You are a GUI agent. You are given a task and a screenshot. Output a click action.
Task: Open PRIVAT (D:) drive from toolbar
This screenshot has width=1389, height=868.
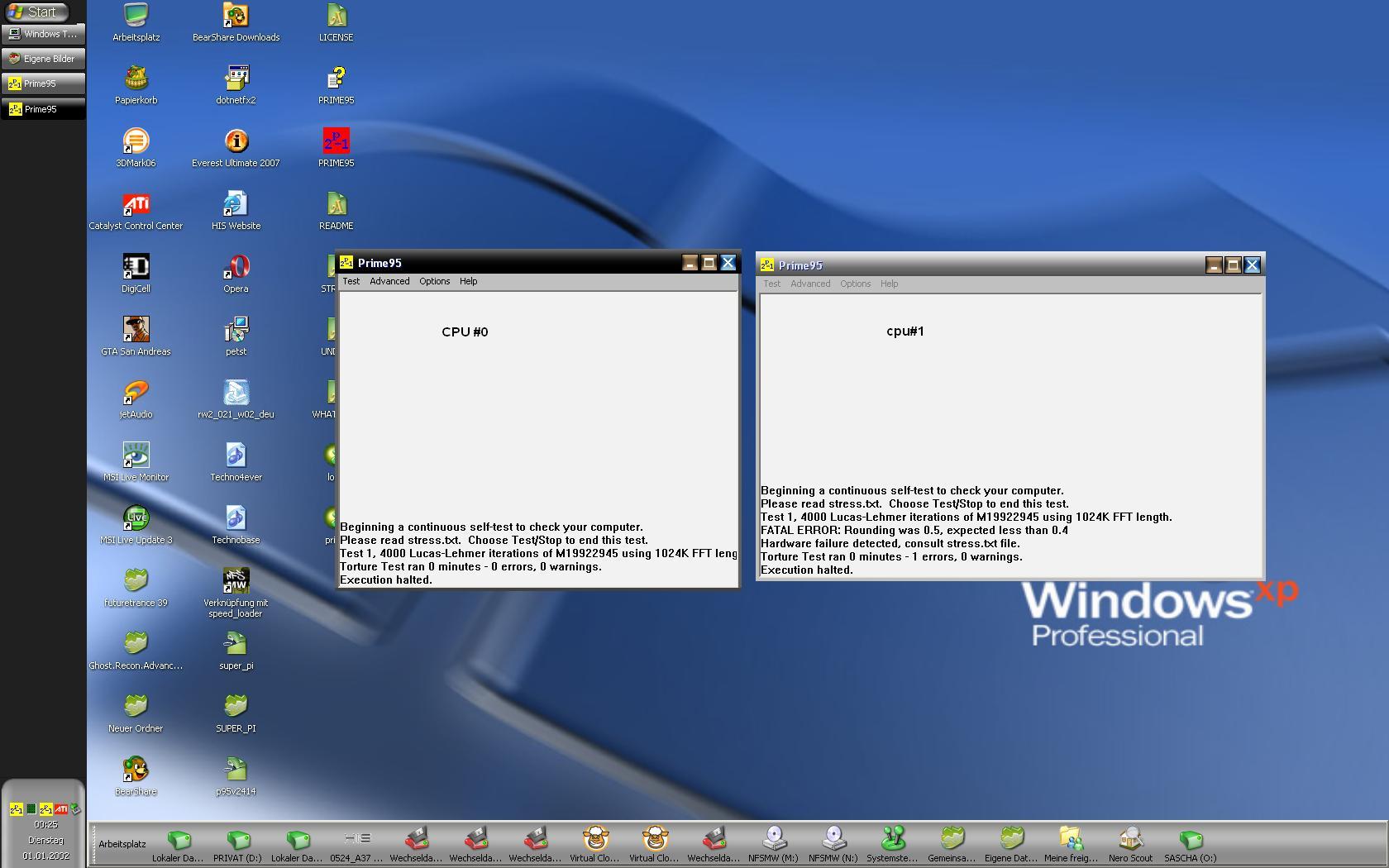click(237, 846)
